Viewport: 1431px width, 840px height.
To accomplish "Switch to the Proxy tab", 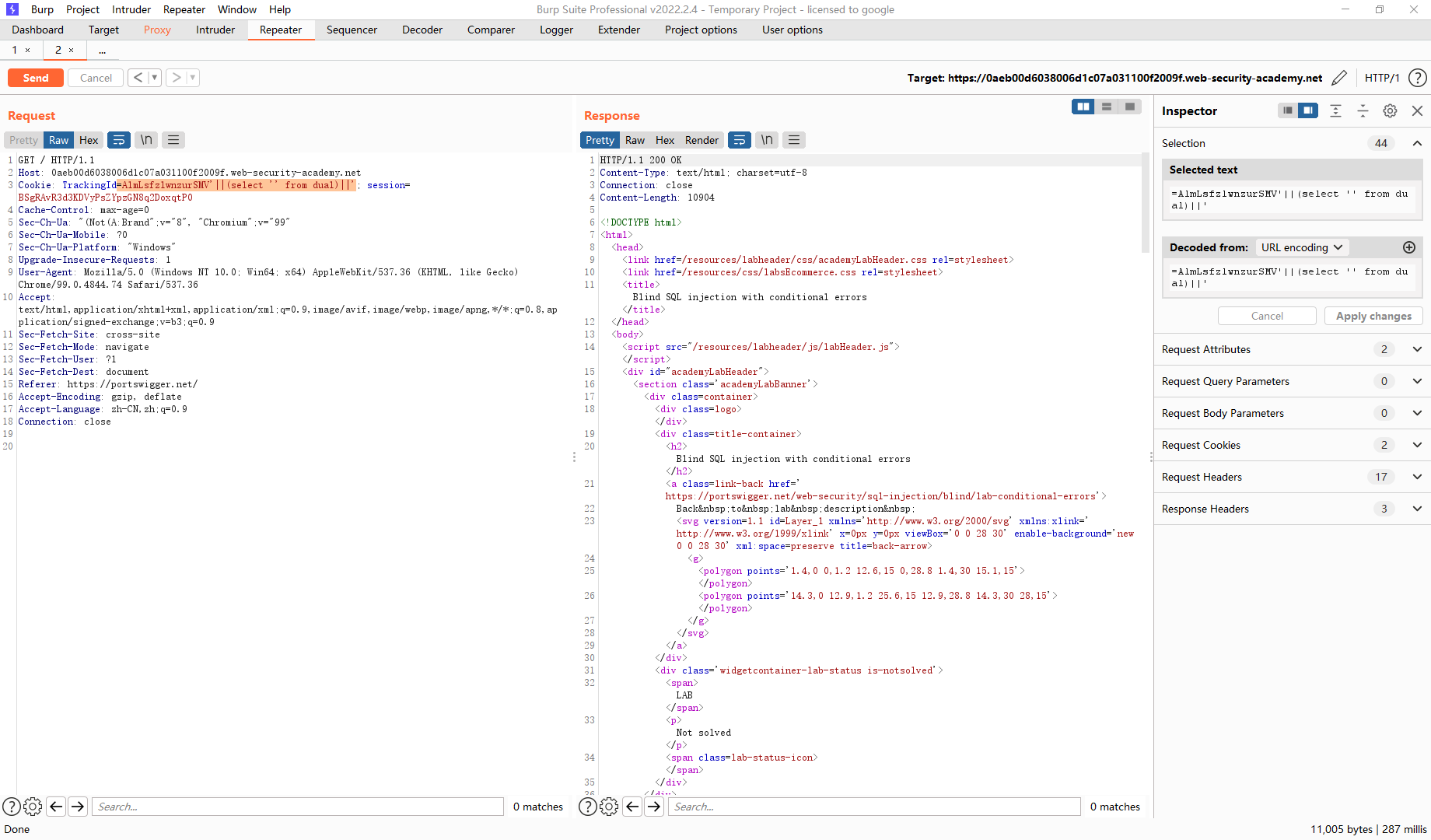I will click(157, 30).
